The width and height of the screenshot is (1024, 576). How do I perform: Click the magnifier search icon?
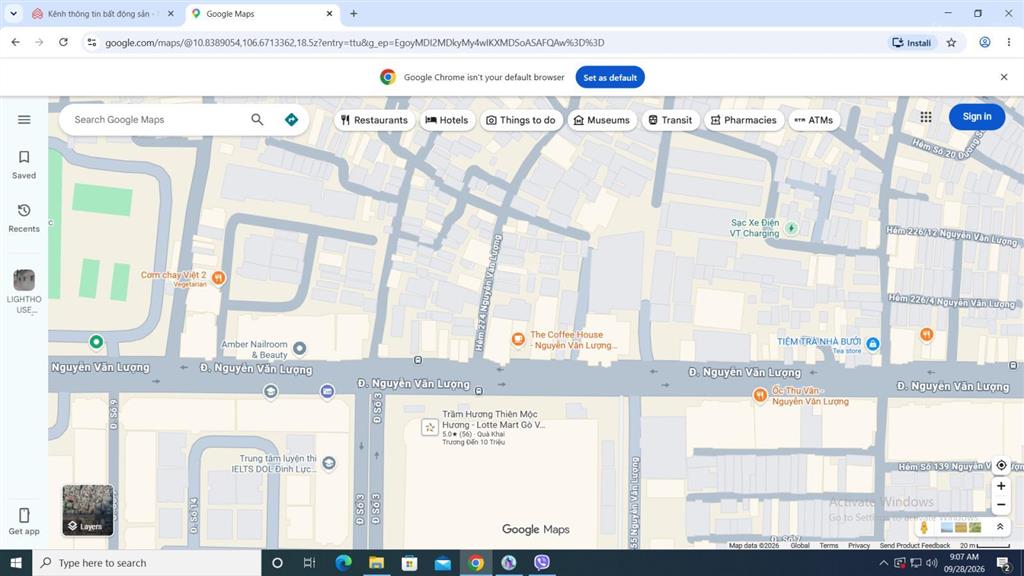tap(257, 120)
